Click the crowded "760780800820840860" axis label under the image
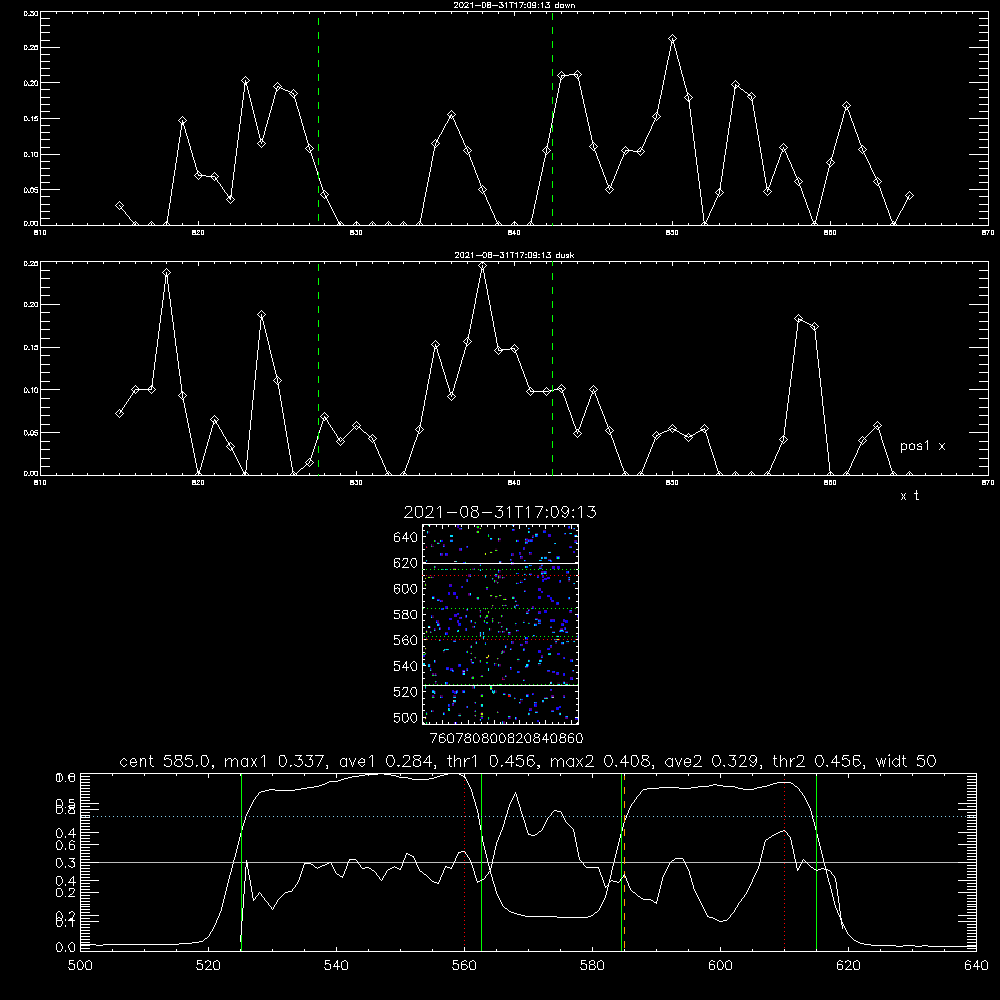Screen dimensions: 1000x1000 [506, 739]
